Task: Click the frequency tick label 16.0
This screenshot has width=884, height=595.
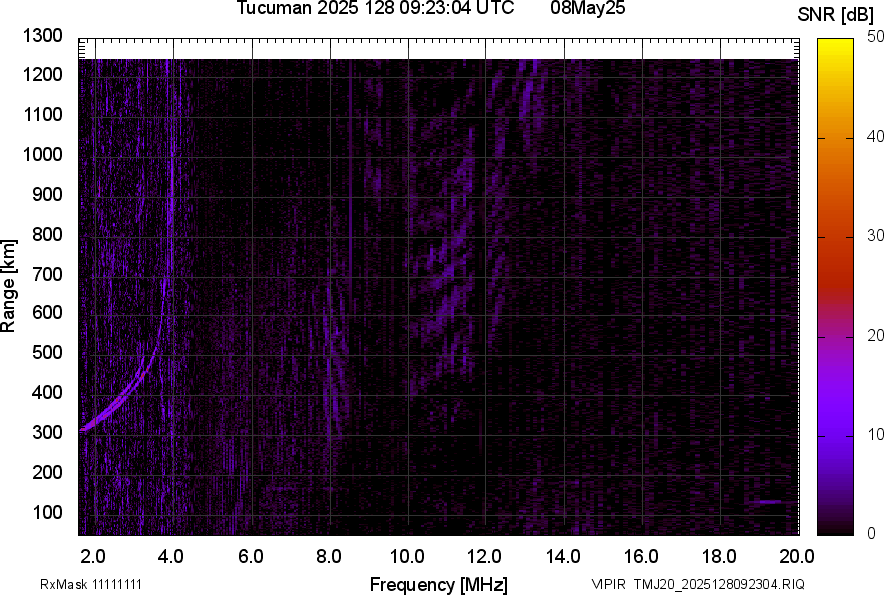Action: 641,557
